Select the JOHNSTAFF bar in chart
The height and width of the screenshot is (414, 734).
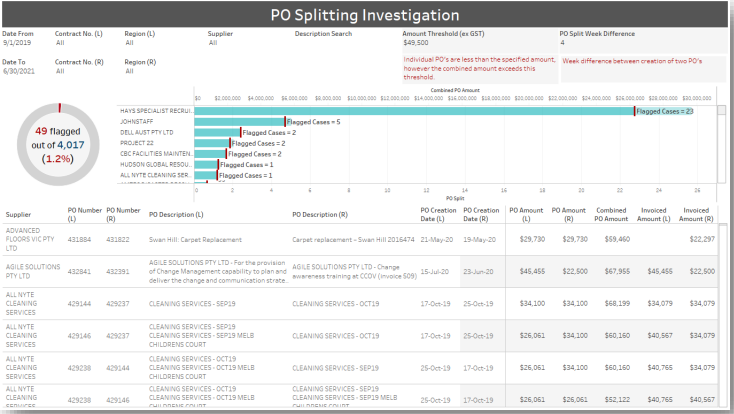[x=240, y=122]
